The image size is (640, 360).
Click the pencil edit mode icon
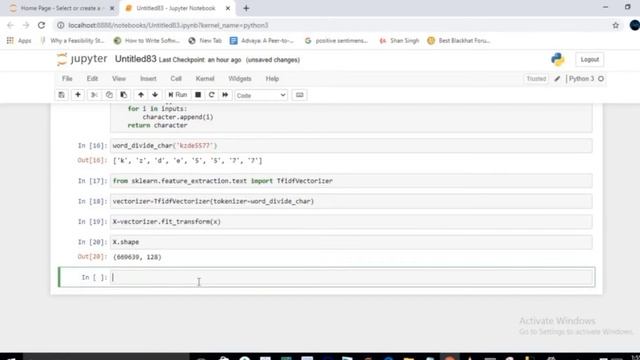click(557, 79)
